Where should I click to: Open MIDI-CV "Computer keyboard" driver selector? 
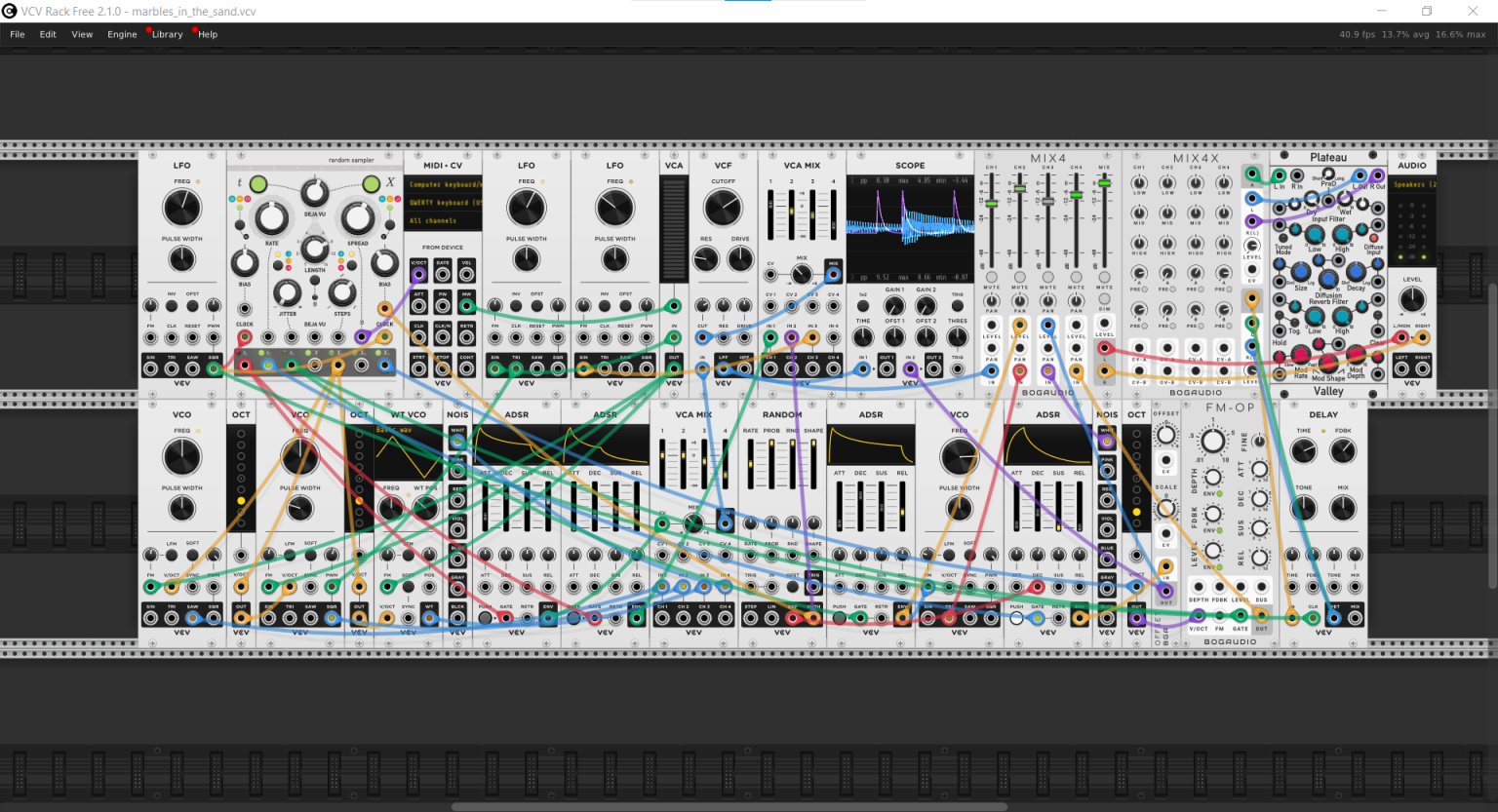tap(444, 184)
